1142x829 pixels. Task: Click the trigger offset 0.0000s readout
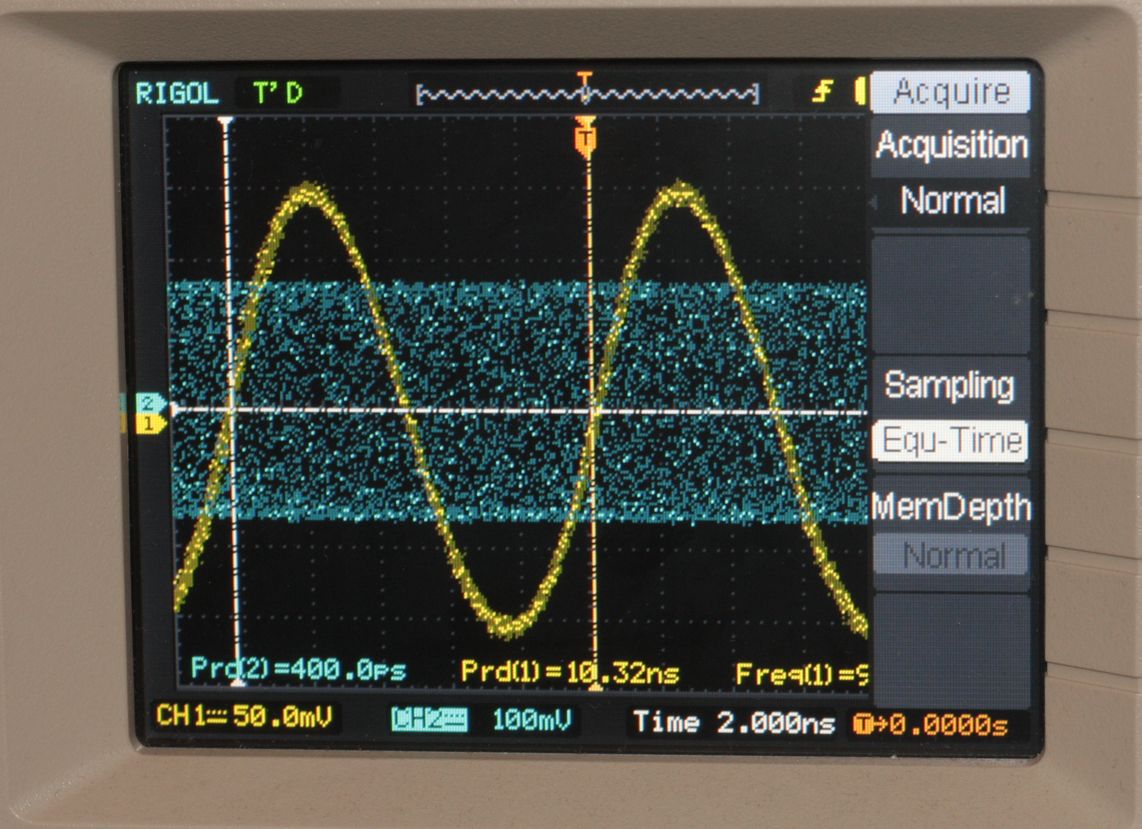coord(931,724)
